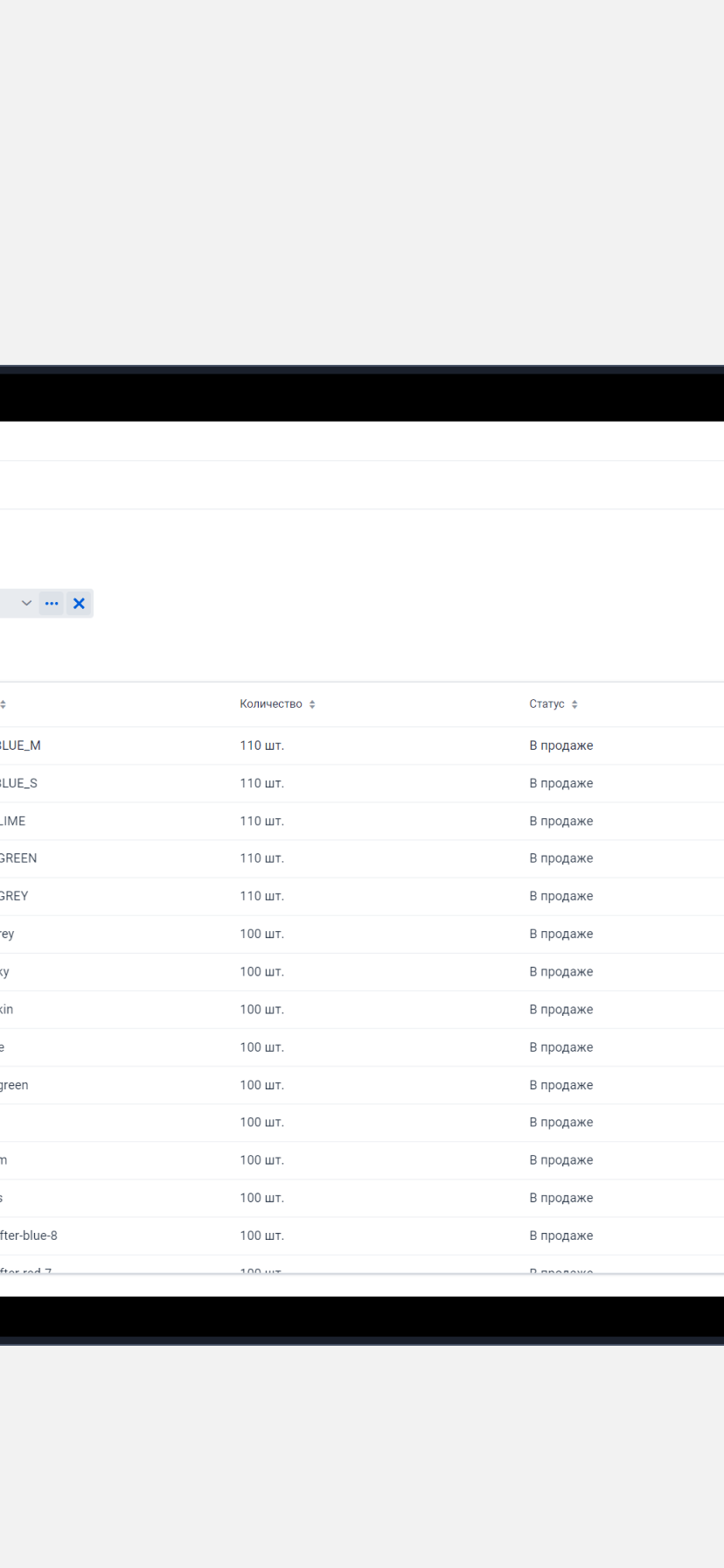This screenshot has width=724, height=1568.
Task: Click the status cell in the kin row
Action: [560, 1010]
